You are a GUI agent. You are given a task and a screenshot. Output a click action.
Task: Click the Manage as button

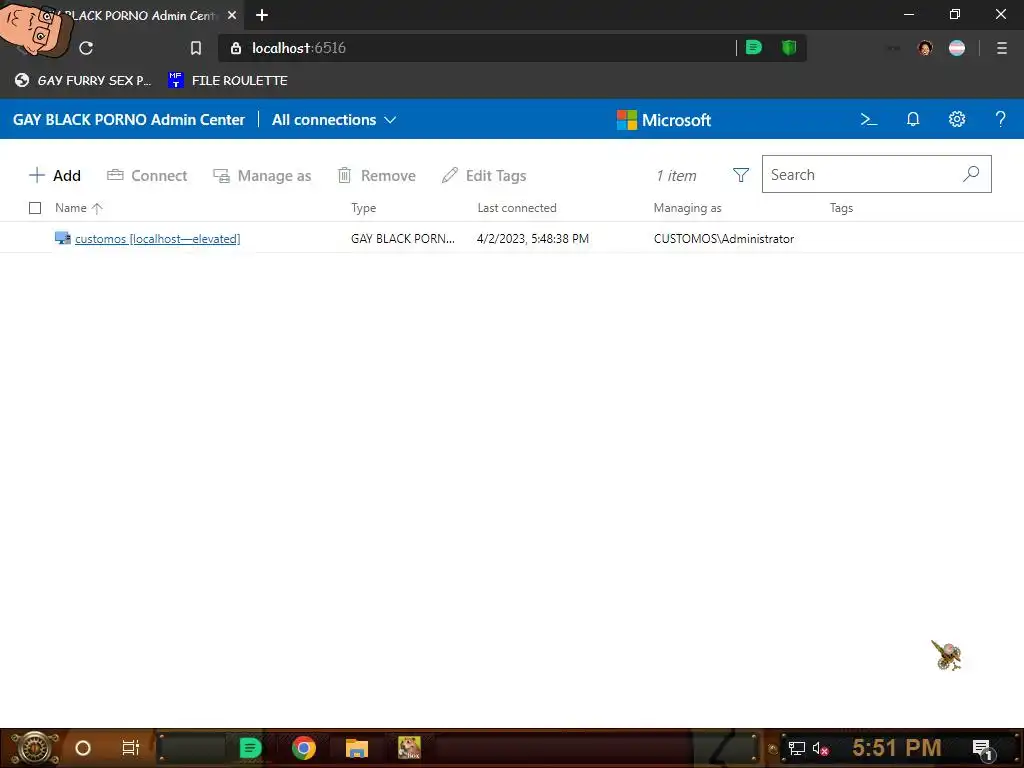262,175
